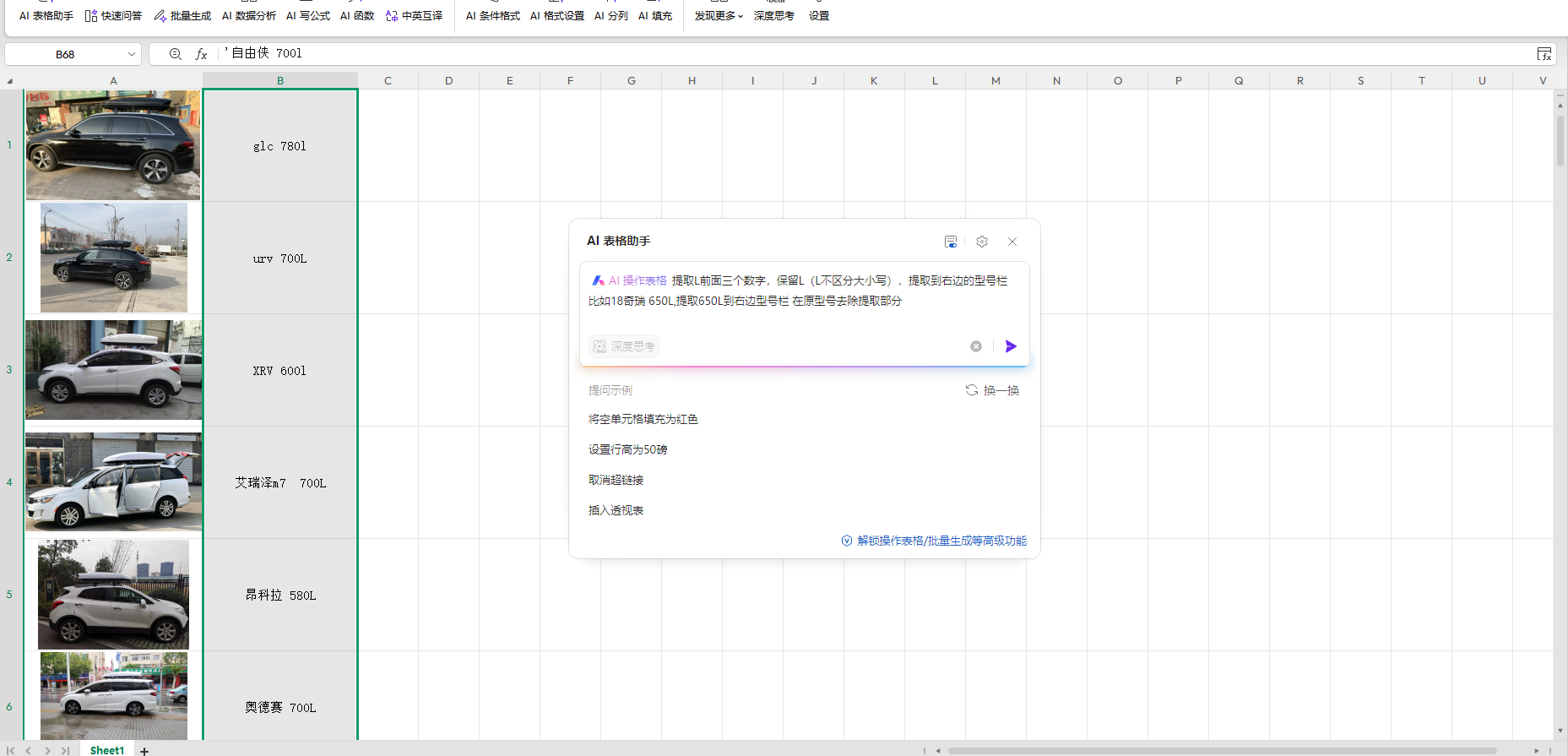Viewport: 1568px width, 756px height.
Task: Select the 昂科拉 row car image
Action: (113, 595)
